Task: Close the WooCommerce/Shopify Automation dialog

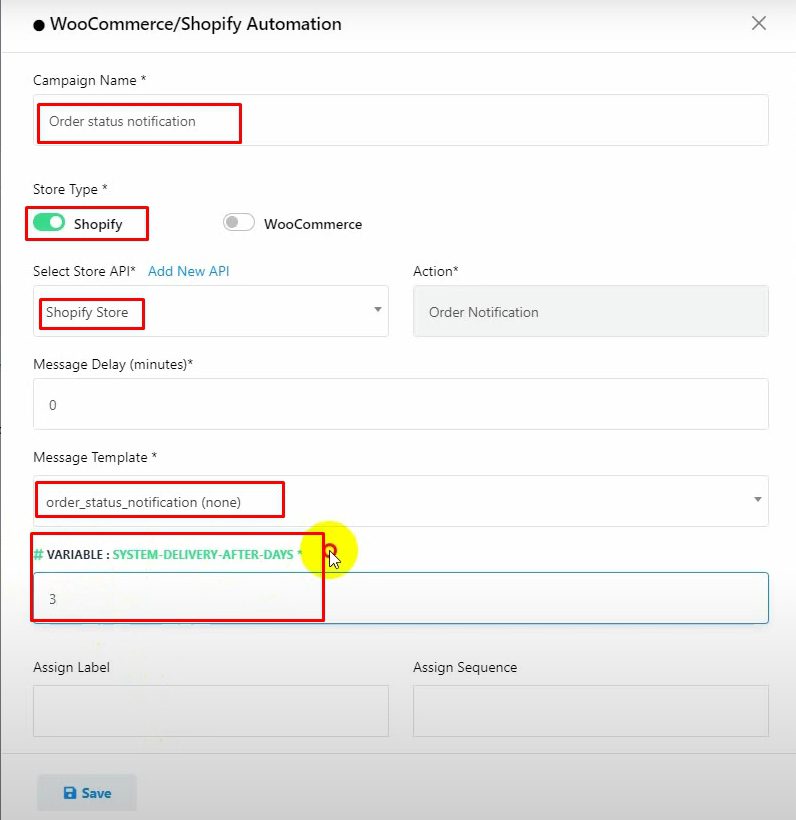Action: 759,23
